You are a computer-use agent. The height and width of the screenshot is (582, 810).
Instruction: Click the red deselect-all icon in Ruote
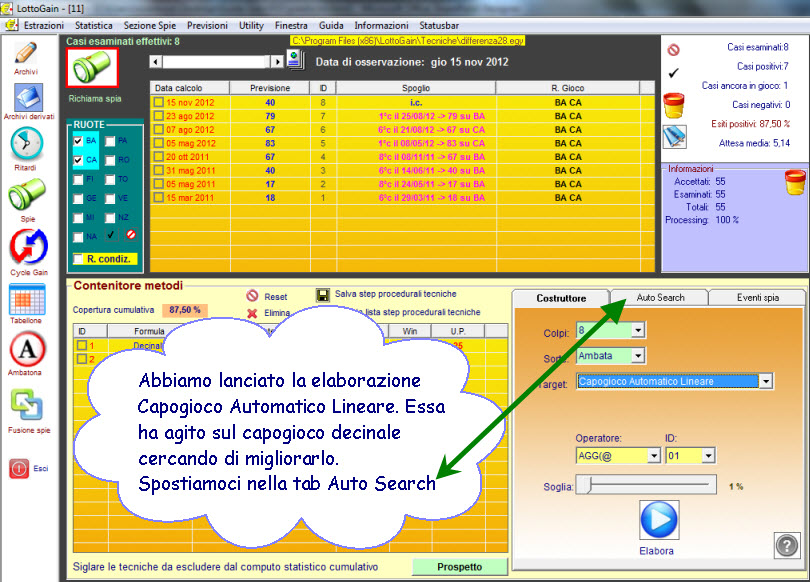click(131, 234)
